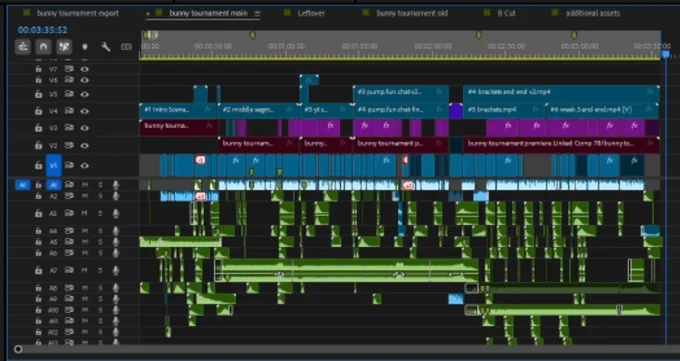Screen dimensions: 680x361
Task: Click the V4 track label
Action: 53,111
